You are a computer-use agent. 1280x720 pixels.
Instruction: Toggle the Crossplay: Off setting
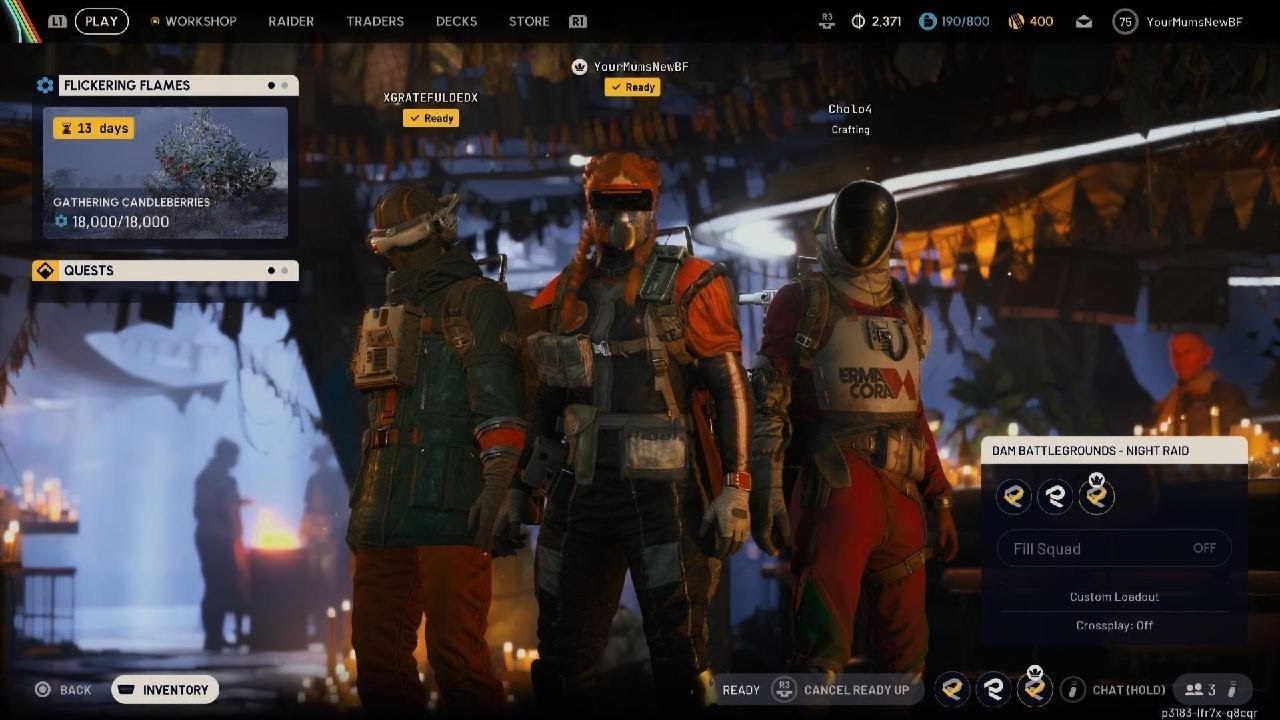[x=1114, y=626]
